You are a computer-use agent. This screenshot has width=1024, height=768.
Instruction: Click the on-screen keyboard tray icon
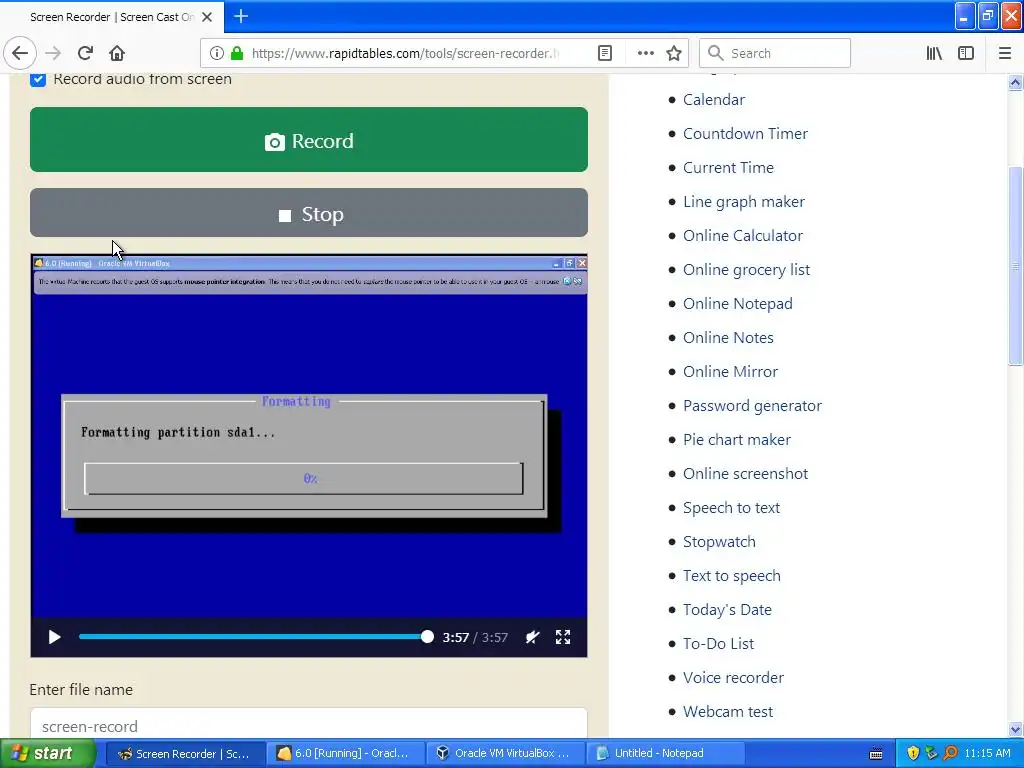tap(876, 754)
